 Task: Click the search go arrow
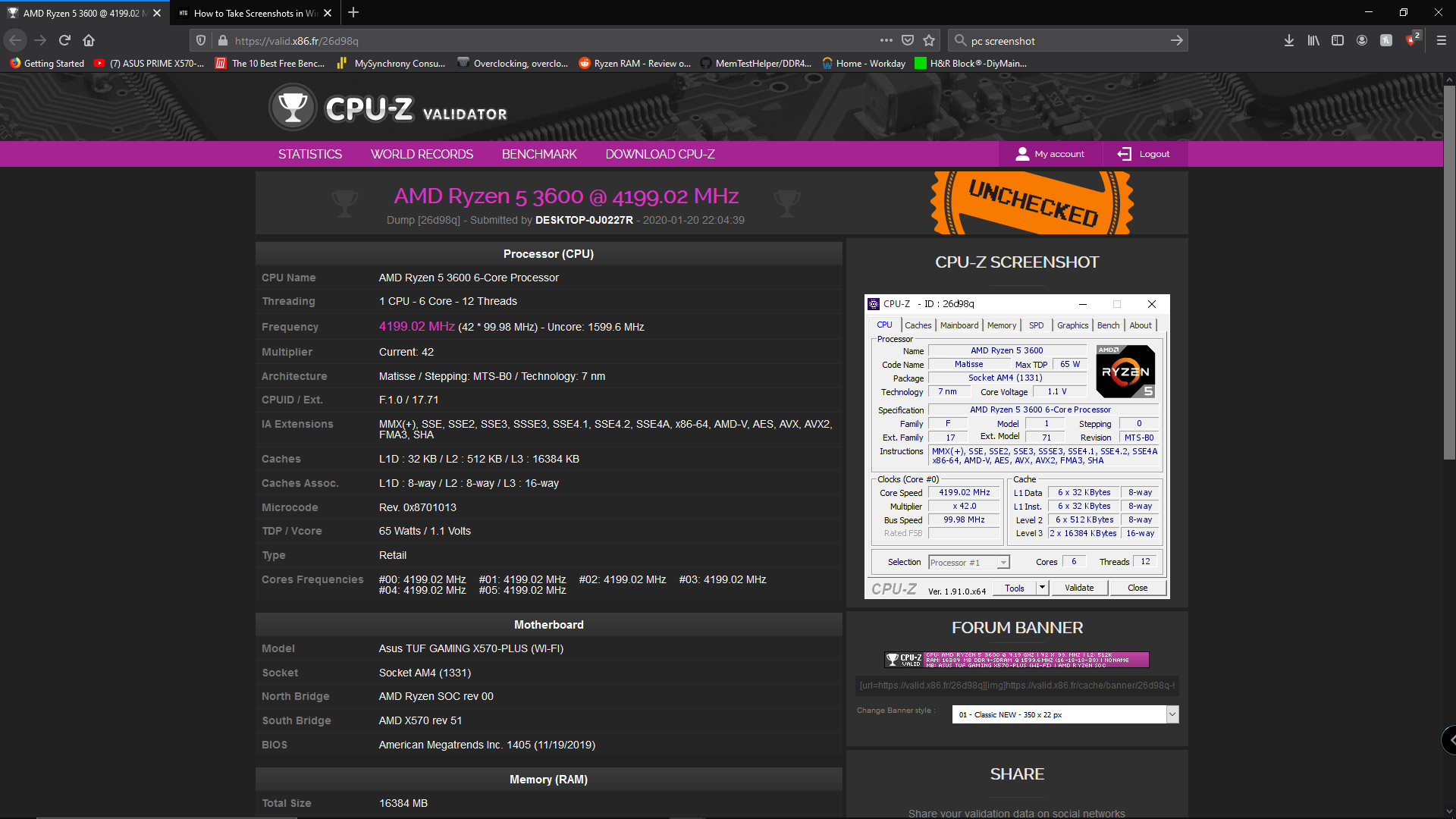coord(1176,40)
